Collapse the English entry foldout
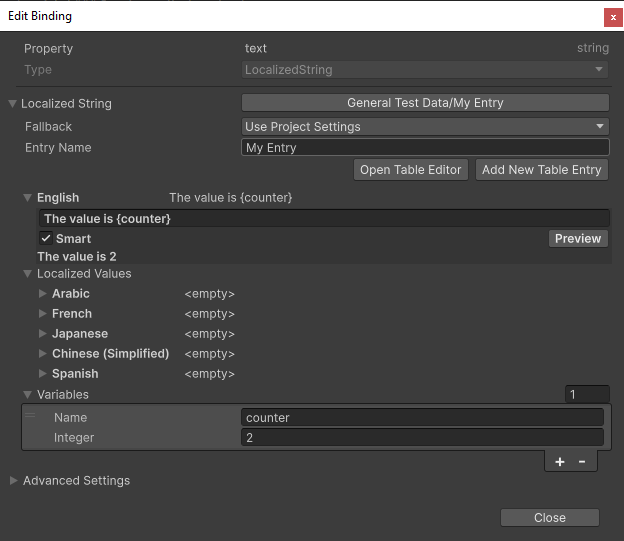The height and width of the screenshot is (541, 624). click(28, 198)
